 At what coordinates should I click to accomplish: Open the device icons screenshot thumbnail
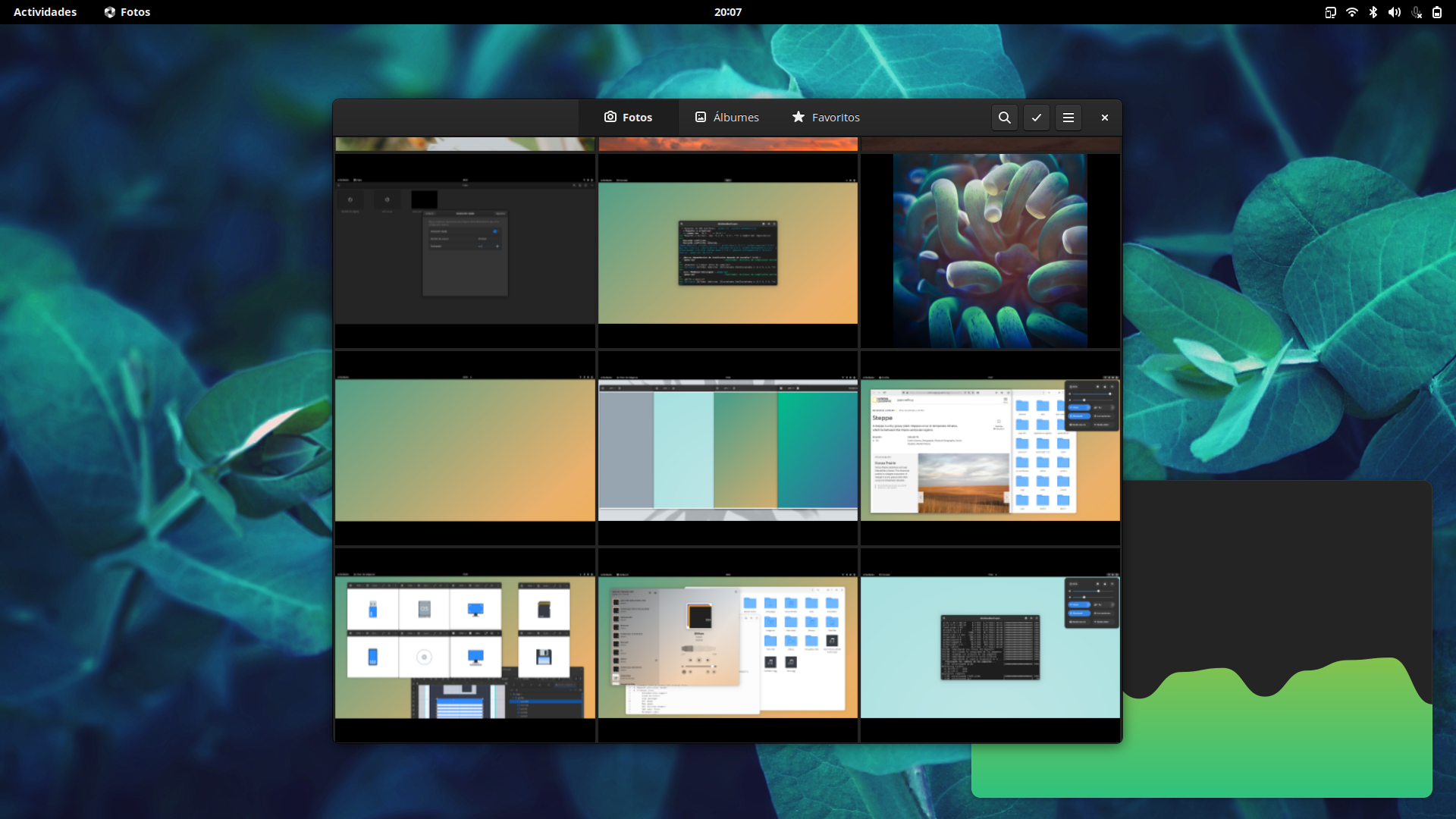pos(465,646)
